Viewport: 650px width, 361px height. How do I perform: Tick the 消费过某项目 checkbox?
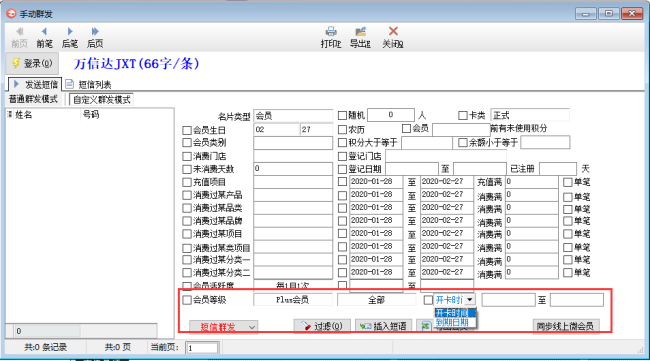coord(187,234)
